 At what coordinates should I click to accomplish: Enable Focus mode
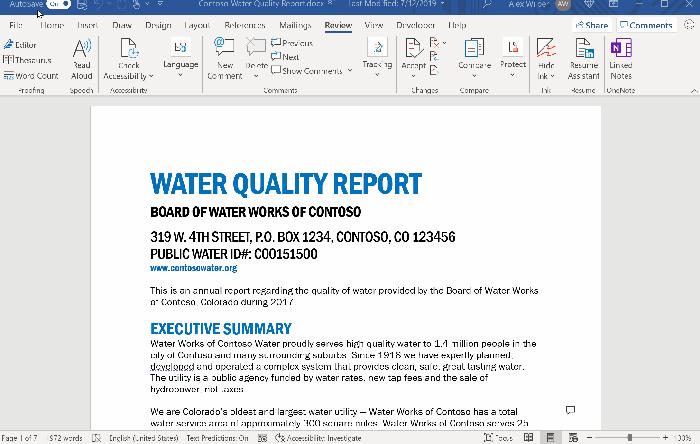coord(498,438)
